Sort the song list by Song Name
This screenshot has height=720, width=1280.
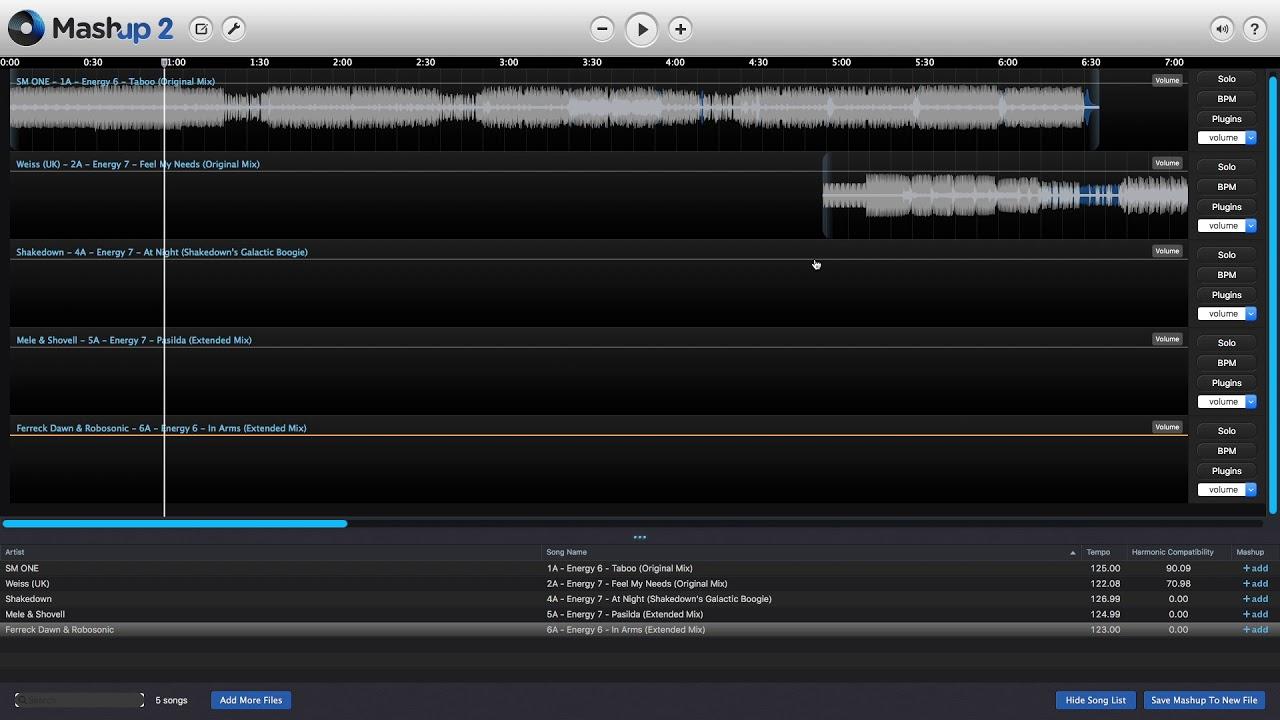point(811,552)
